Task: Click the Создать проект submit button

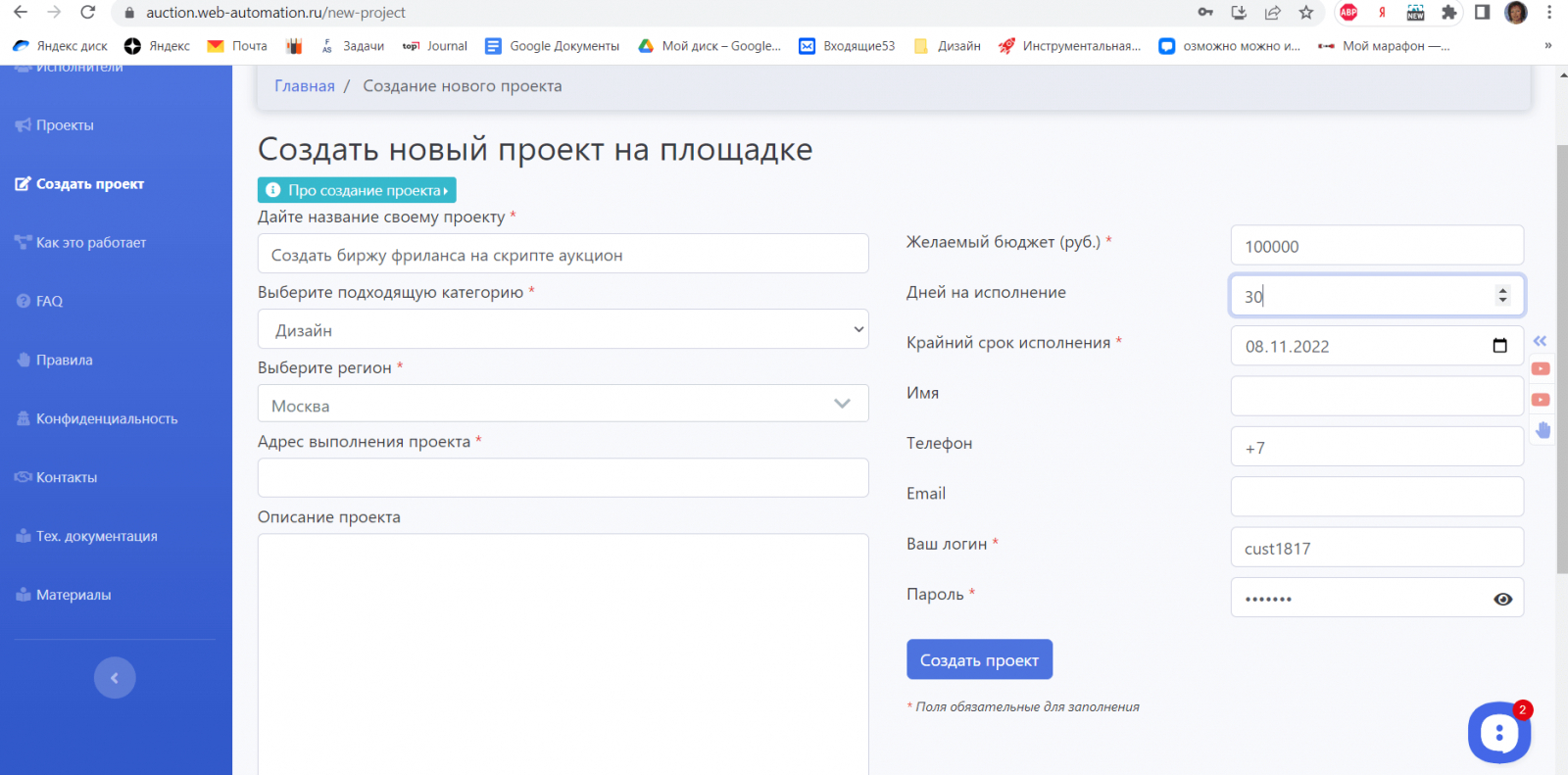Action: coord(979,659)
